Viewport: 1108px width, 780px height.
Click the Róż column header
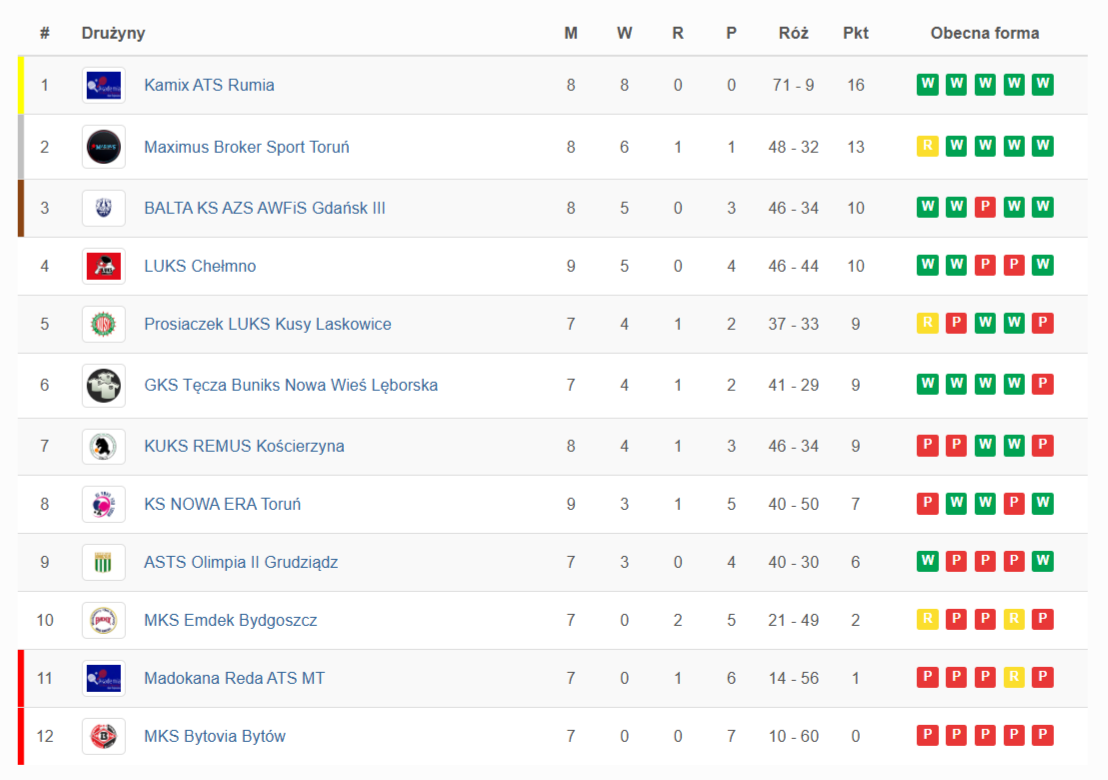click(x=794, y=33)
